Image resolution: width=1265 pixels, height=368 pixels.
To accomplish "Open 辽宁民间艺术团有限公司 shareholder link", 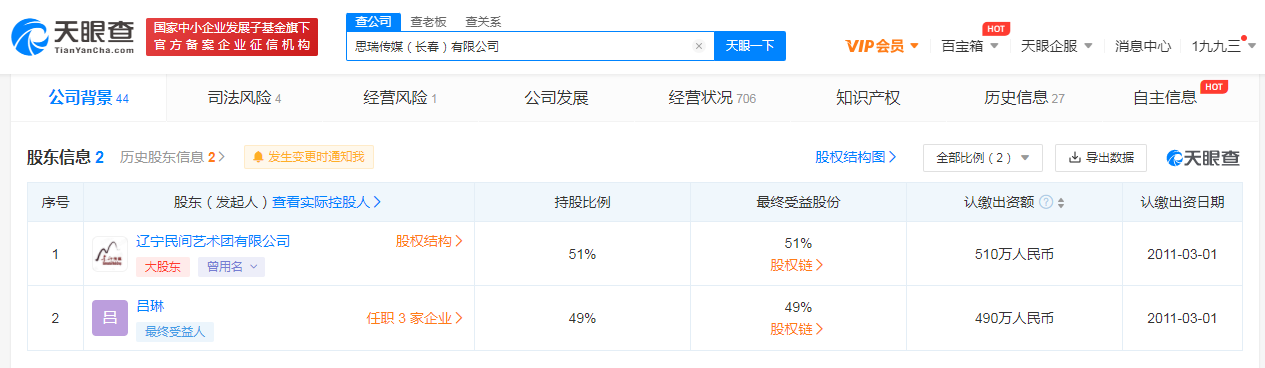I will pyautogui.click(x=213, y=241).
